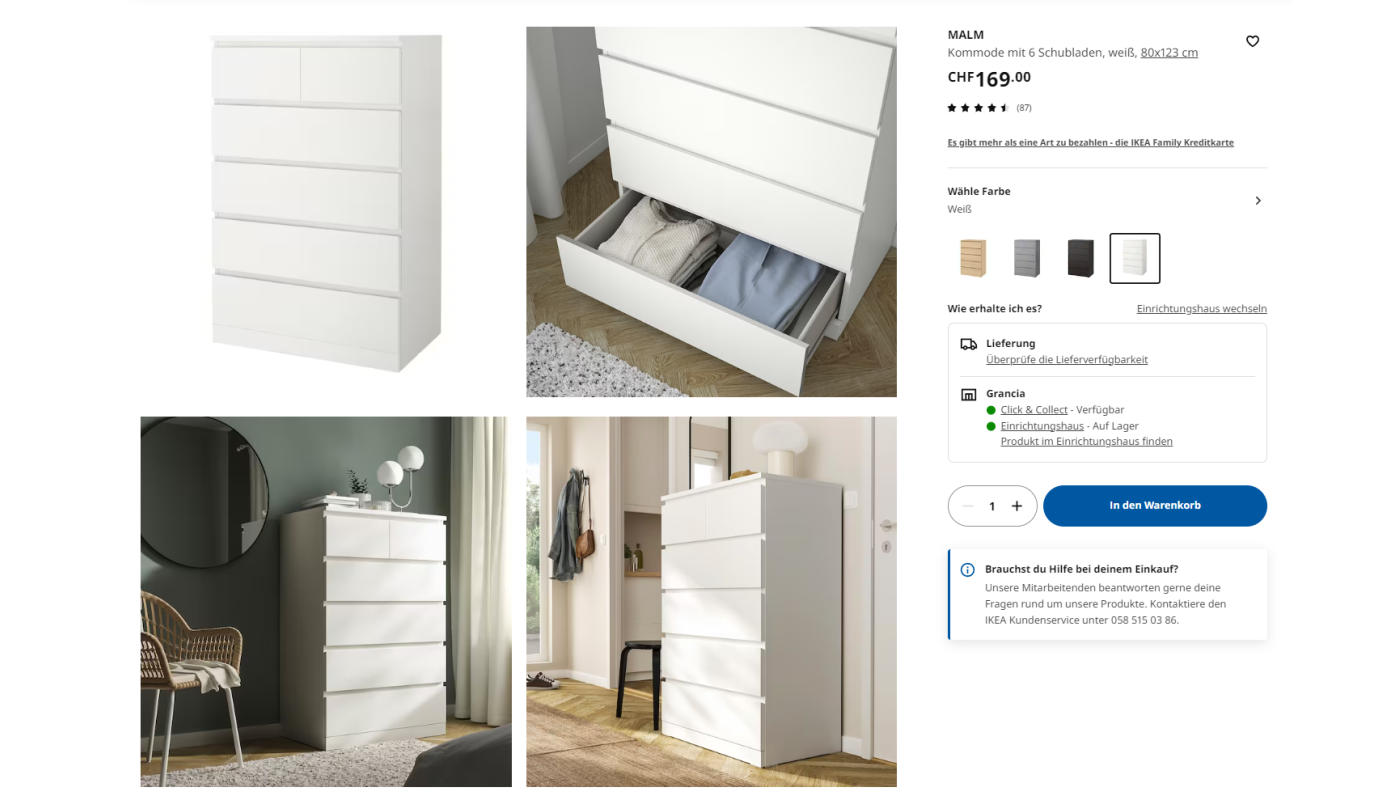This screenshot has height=800, width=1400.
Task: Check Überprüfe die Lieferverfügbarkeit link
Action: (1067, 360)
